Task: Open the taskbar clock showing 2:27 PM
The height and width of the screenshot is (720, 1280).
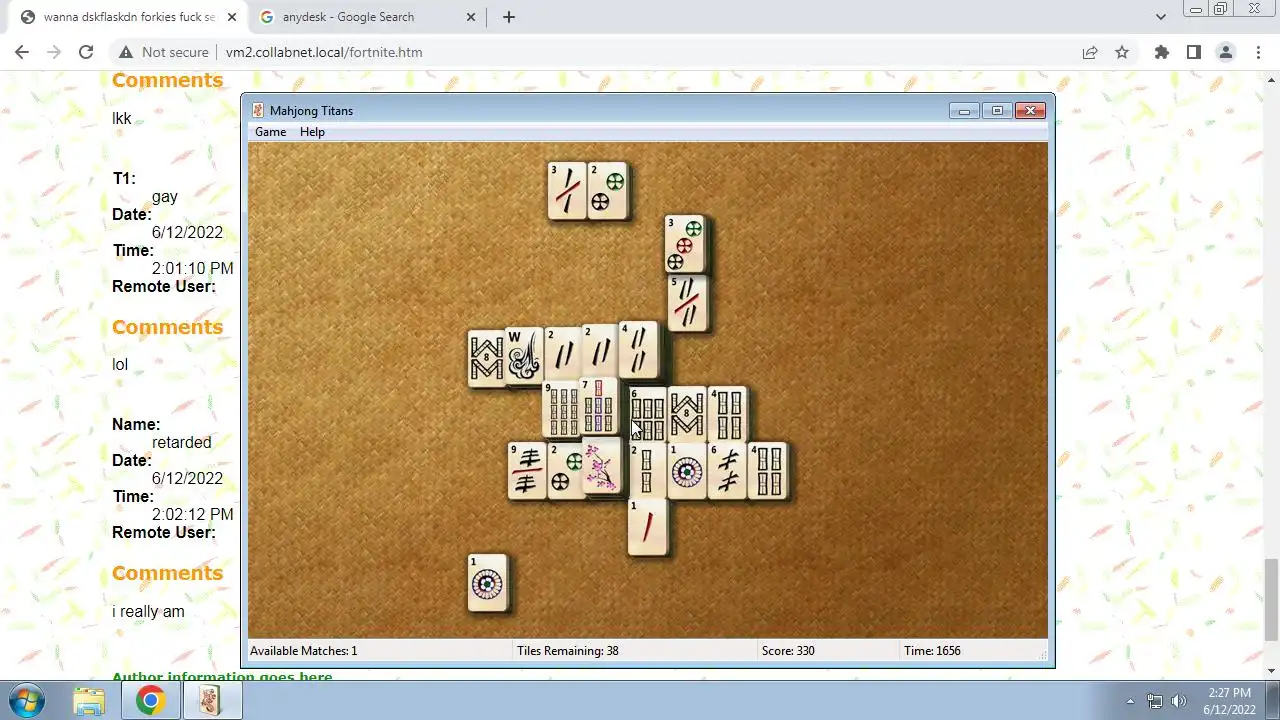Action: tap(1229, 701)
